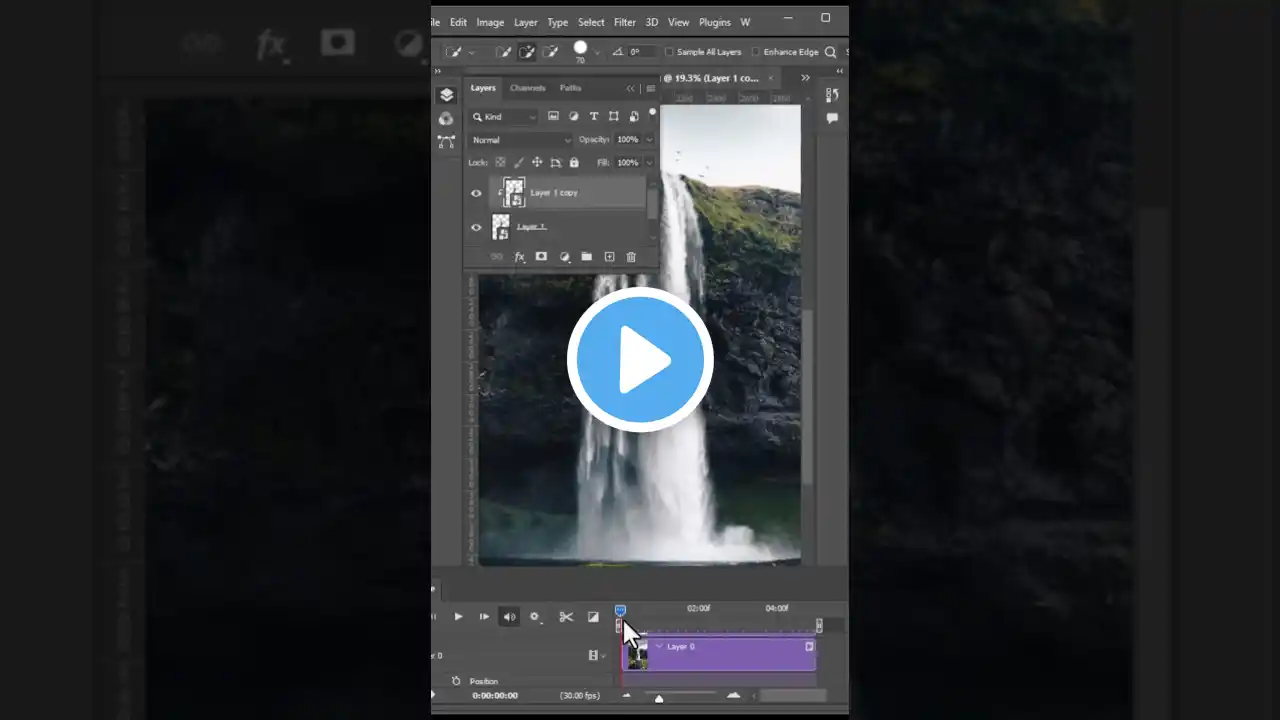Hide the Layer 1 copy layer
The width and height of the screenshot is (1280, 720).
coord(476,193)
